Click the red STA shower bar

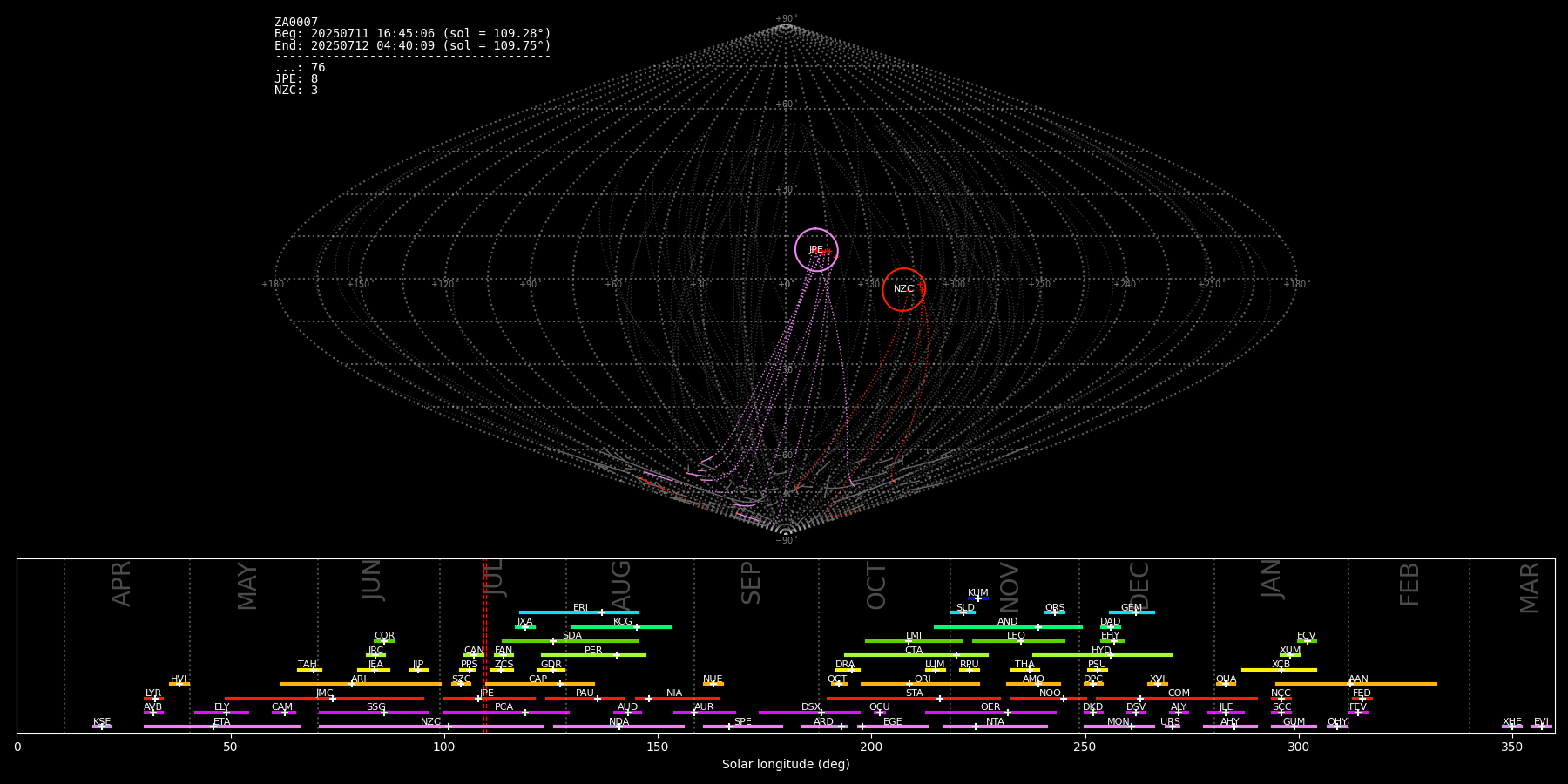914,699
